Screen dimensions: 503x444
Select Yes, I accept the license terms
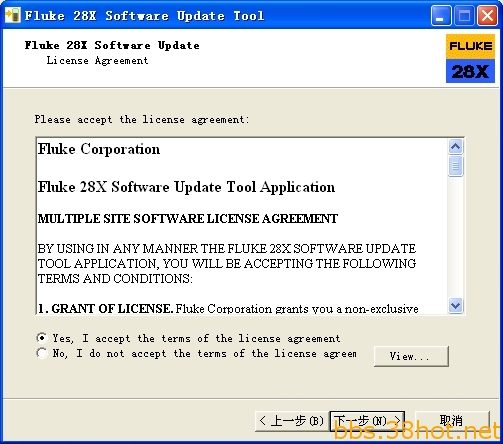click(42, 338)
